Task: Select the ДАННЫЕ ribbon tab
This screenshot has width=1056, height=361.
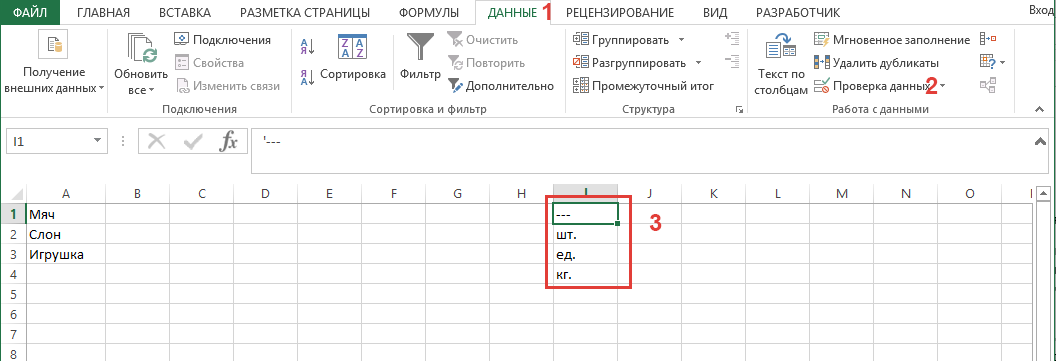Action: coord(513,12)
